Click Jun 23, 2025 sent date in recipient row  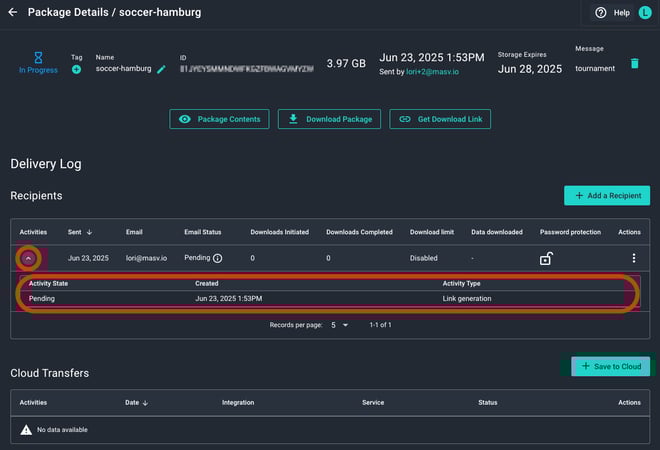pos(88,258)
